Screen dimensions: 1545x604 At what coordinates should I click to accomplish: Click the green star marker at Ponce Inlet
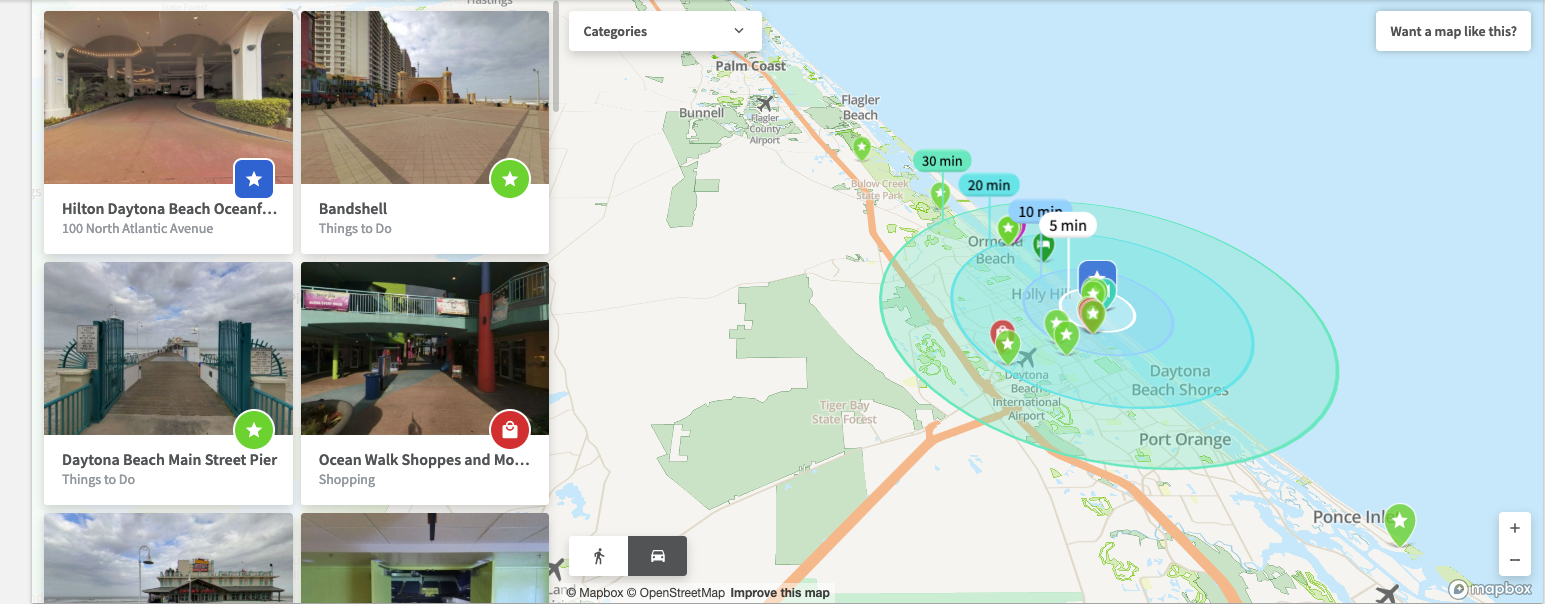pos(1400,524)
